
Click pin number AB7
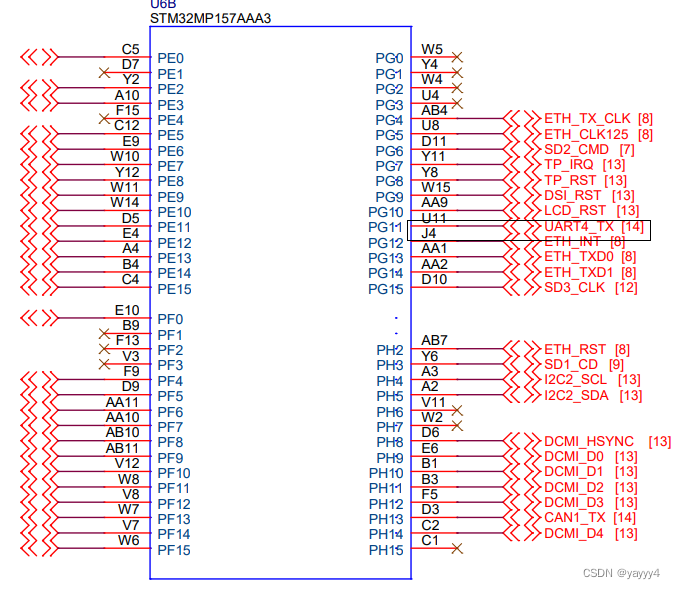click(434, 341)
